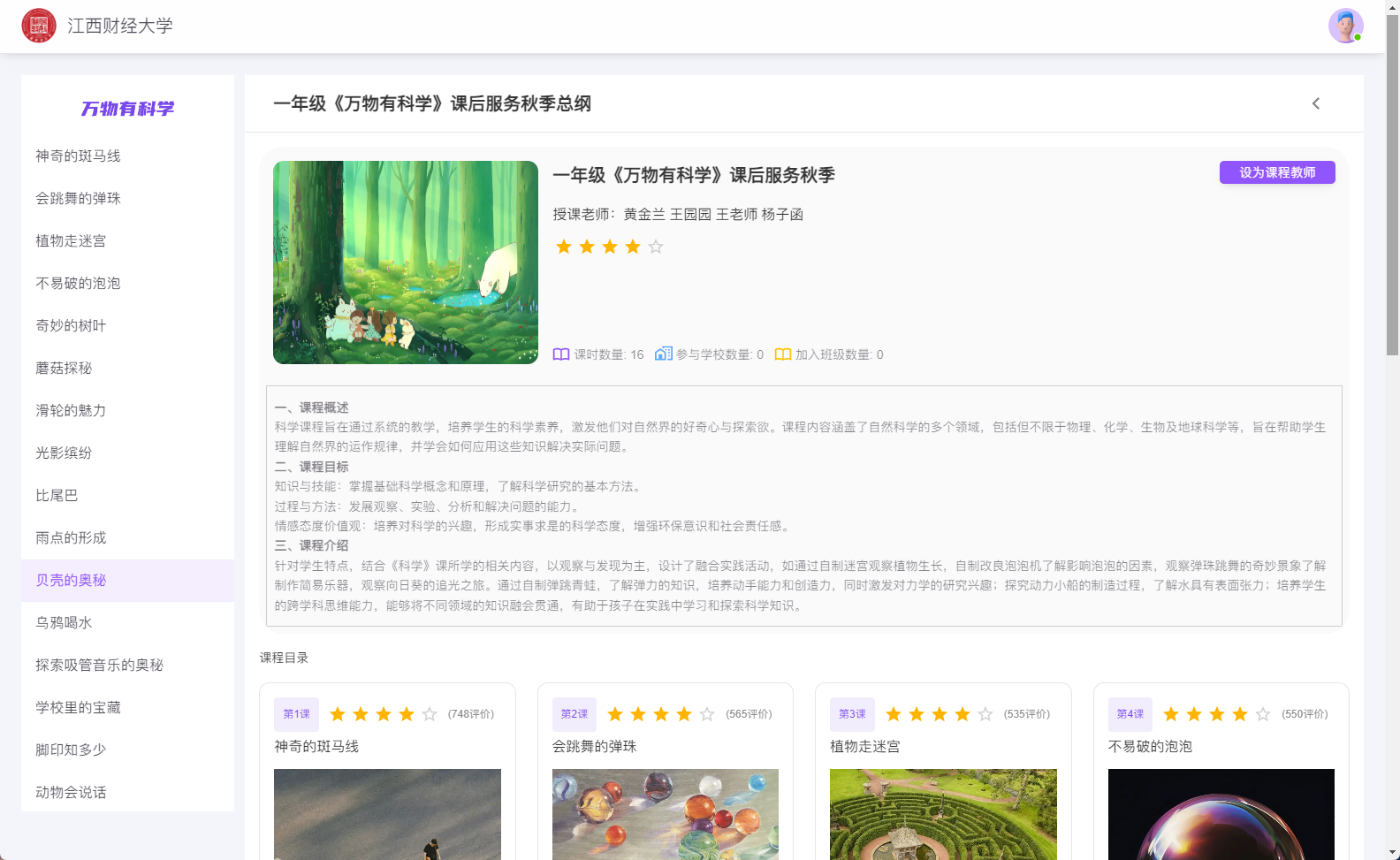The width and height of the screenshot is (1400, 860).
Task: Click the 748评价 review count
Action: point(471,714)
